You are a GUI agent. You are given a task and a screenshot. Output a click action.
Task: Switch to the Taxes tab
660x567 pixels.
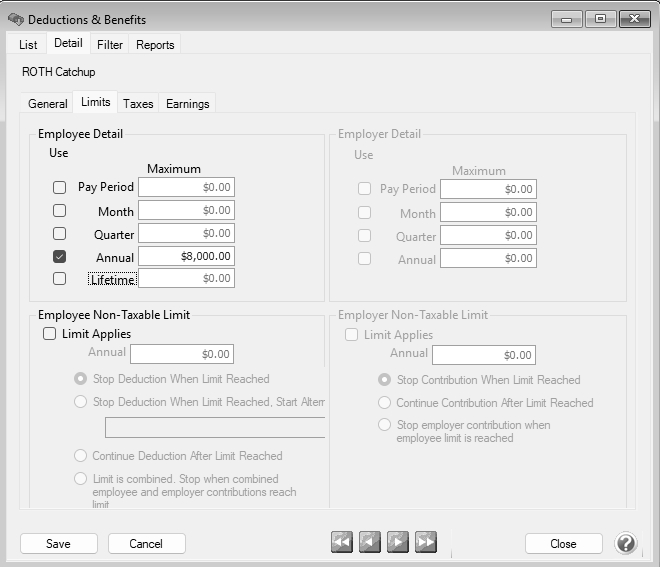pyautogui.click(x=138, y=104)
